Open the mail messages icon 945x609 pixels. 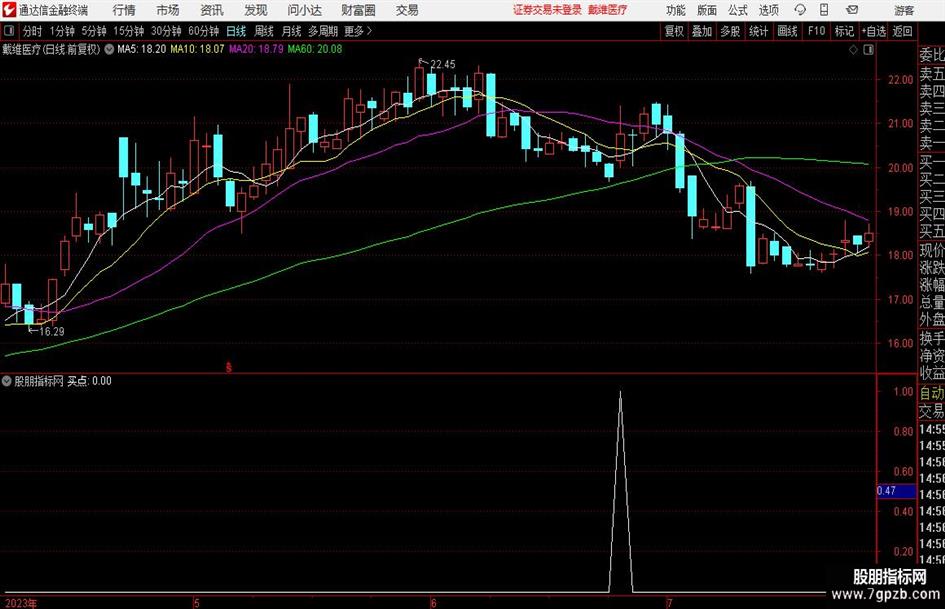pyautogui.click(x=852, y=10)
